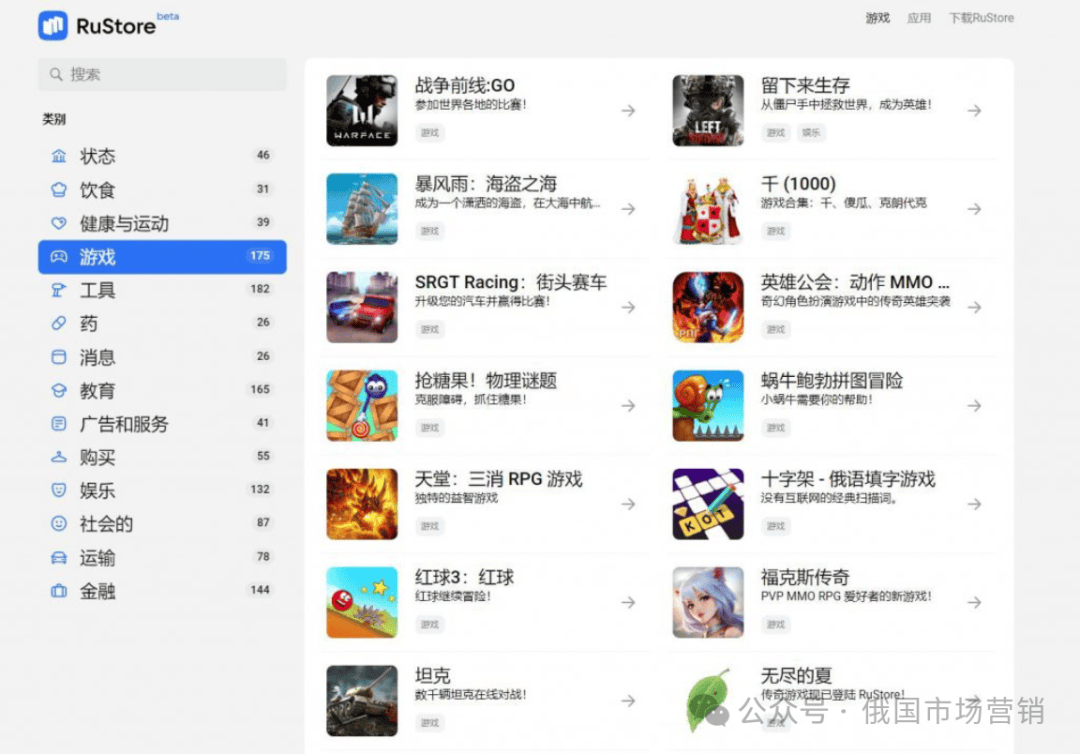Click the 132 count on 娱乐 category
1080x754 pixels.
(260, 490)
